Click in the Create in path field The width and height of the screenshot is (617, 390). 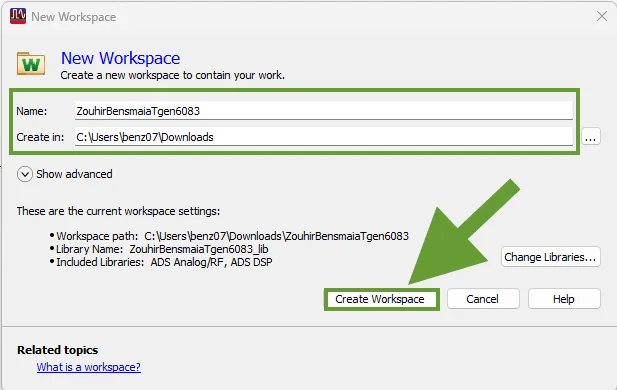click(323, 137)
